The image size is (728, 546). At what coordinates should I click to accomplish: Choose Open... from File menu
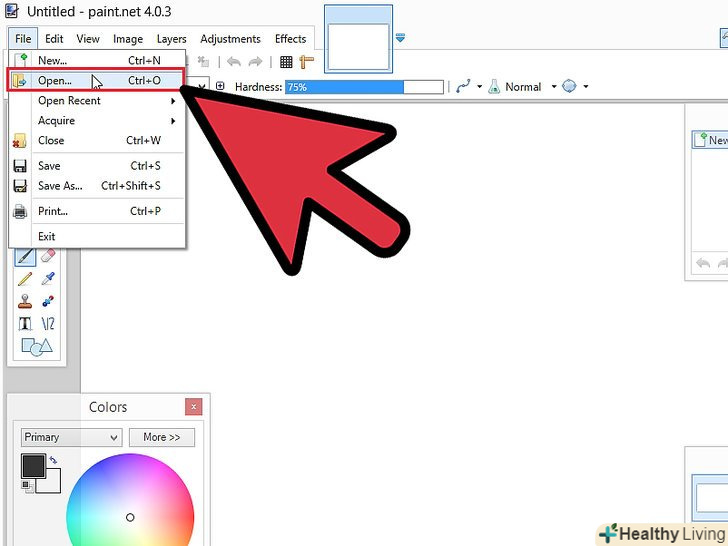click(x=97, y=80)
